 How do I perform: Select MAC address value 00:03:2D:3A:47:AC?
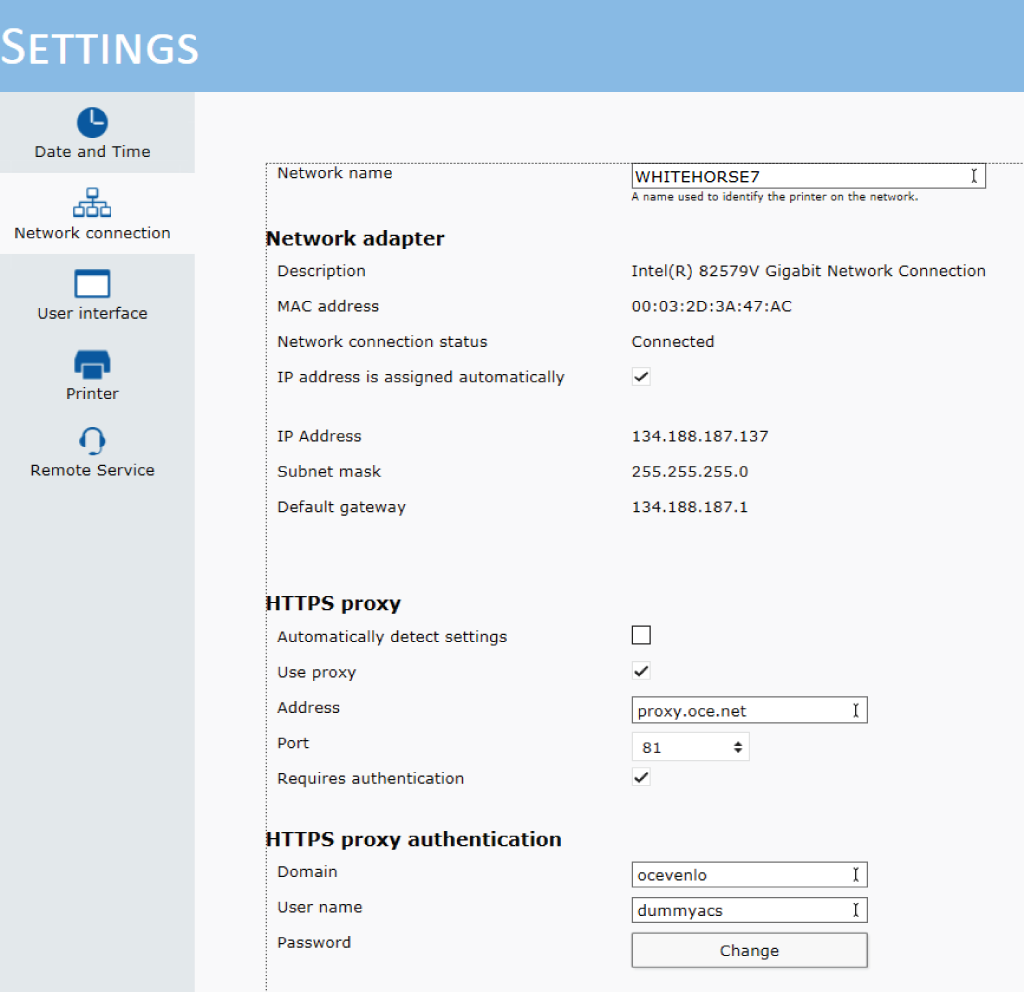click(x=711, y=306)
